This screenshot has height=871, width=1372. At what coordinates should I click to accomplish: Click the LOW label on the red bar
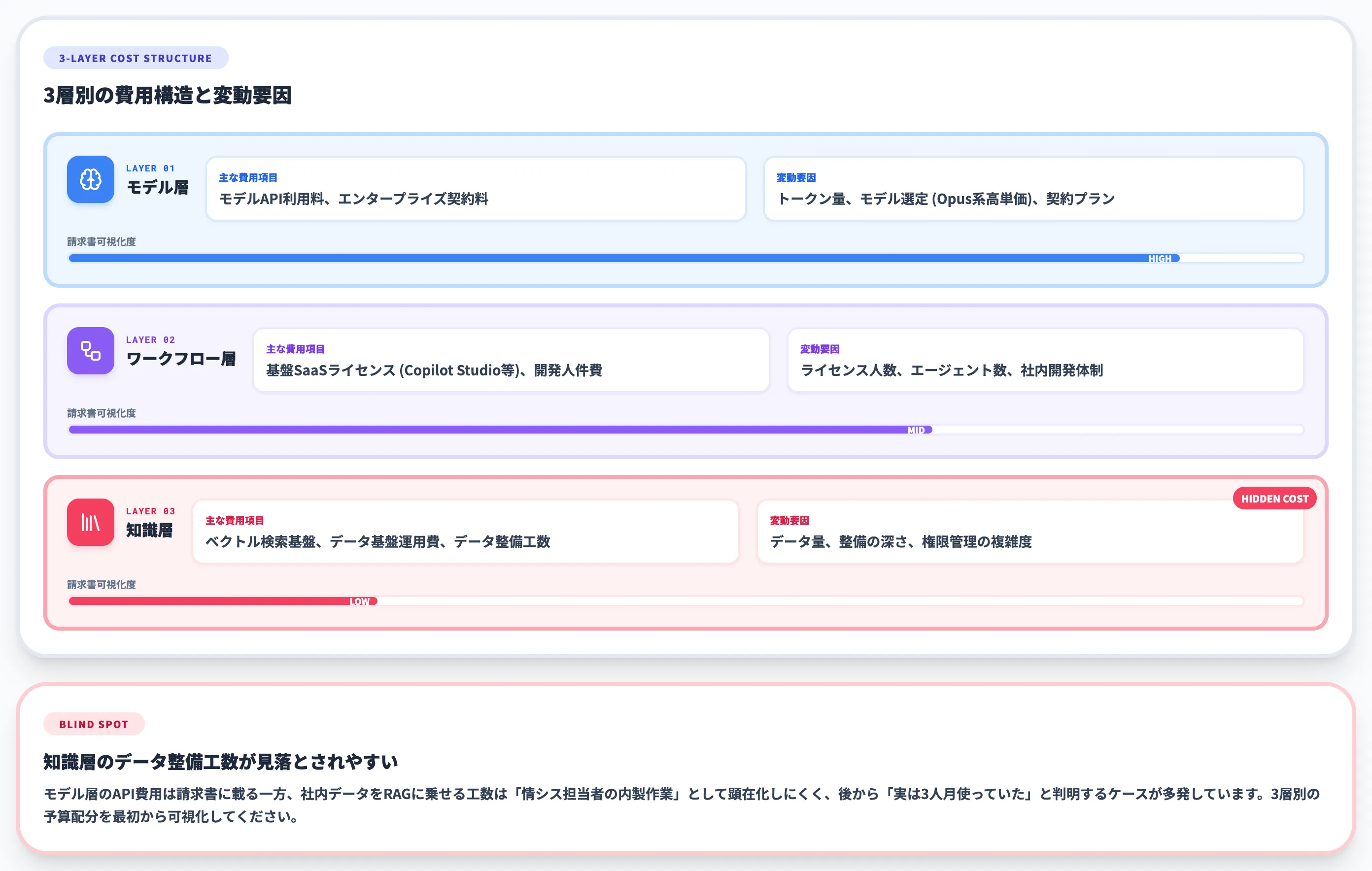point(360,602)
